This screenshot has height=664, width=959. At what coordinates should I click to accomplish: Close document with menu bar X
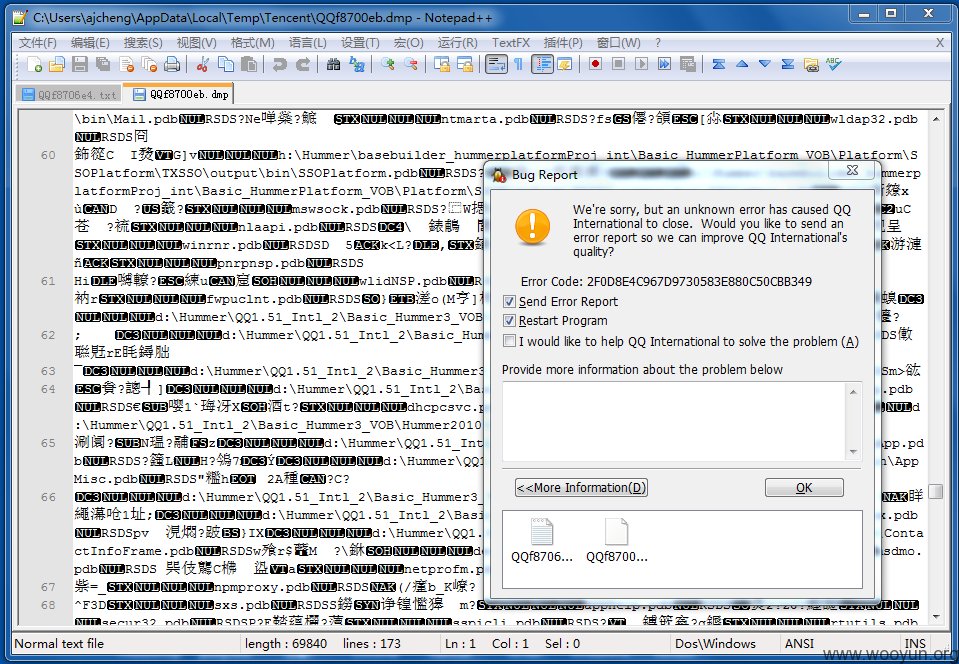pyautogui.click(x=939, y=43)
